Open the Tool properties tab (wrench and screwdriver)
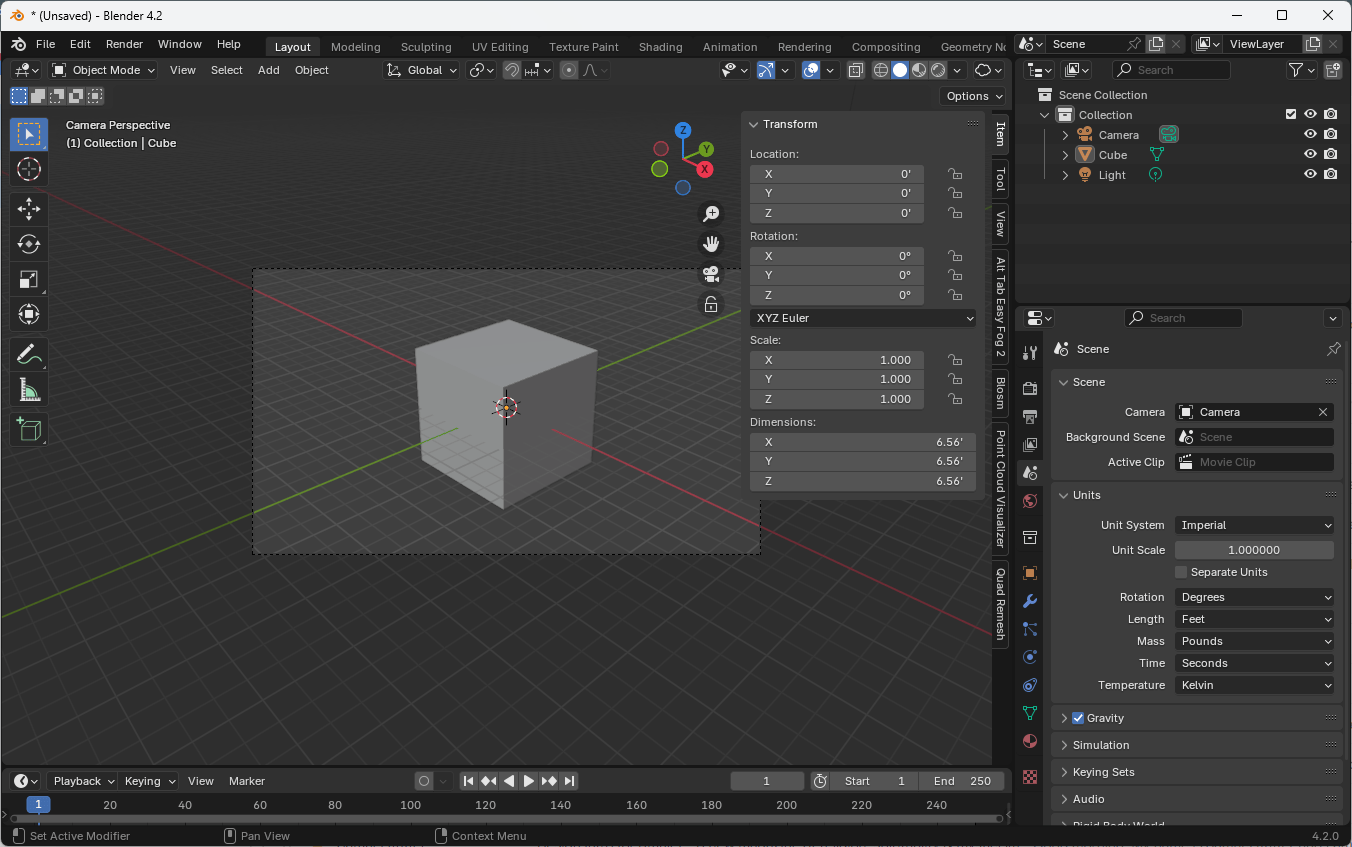1352x847 pixels. point(1031,353)
